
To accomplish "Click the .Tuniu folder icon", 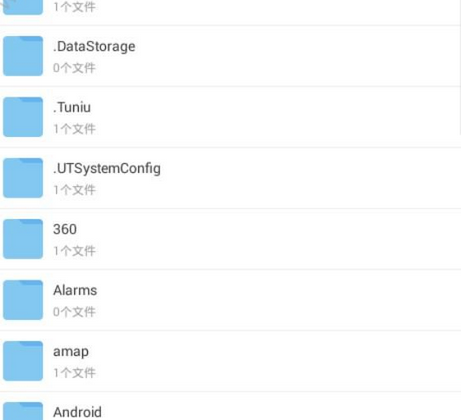I will 23,117.
